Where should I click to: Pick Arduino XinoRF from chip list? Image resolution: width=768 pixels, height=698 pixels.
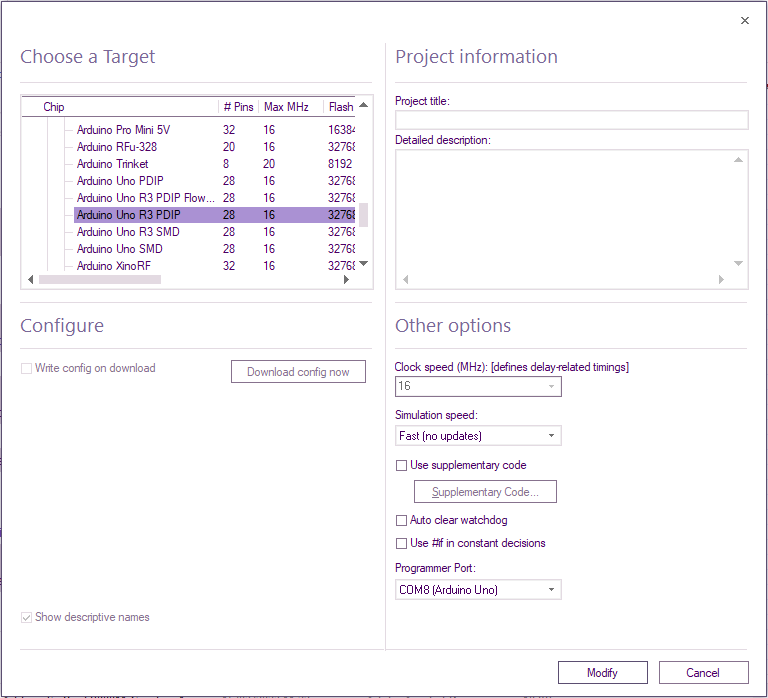[x=113, y=266]
